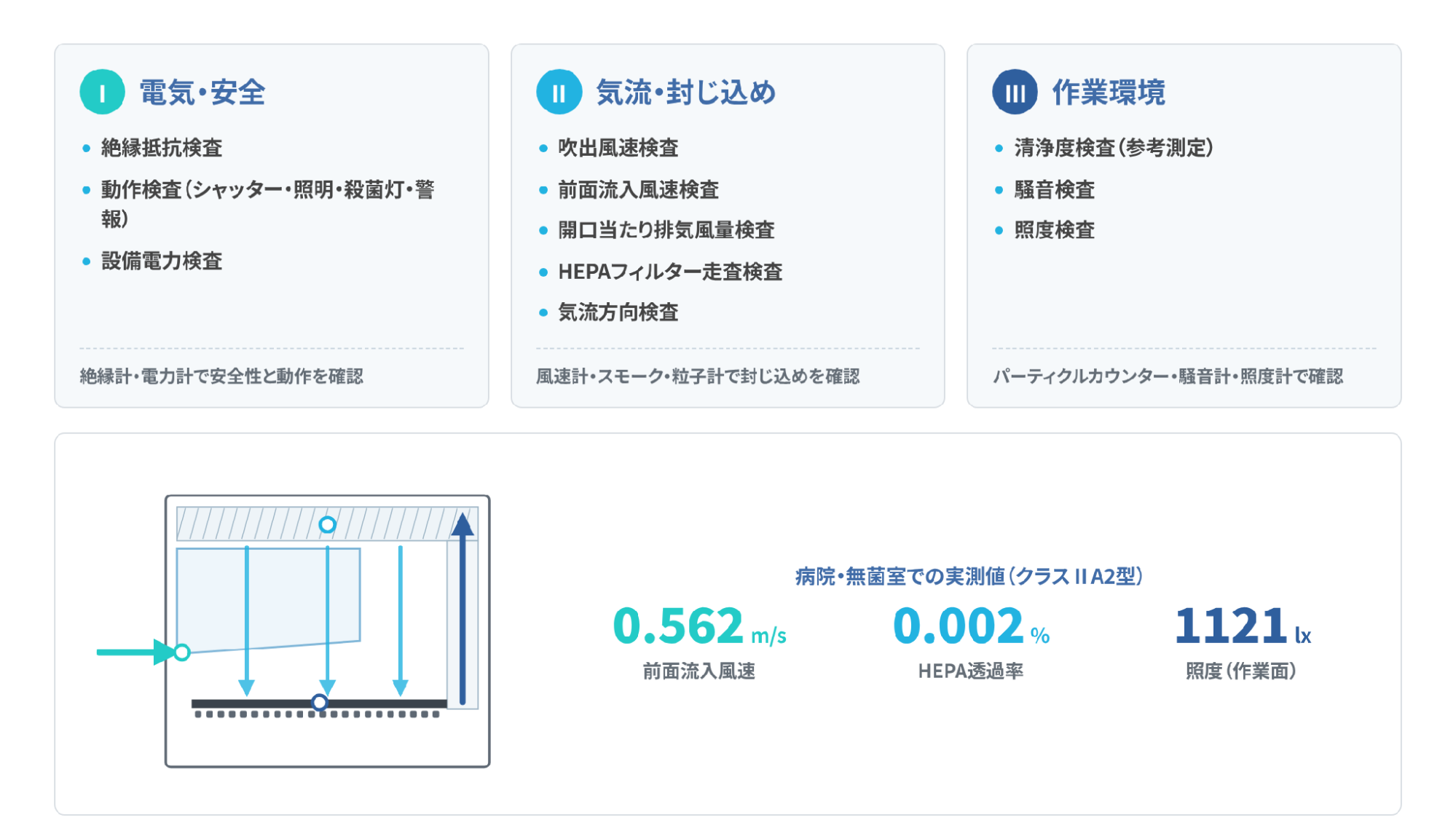Click the 清浄度検査(参考測定) list item

point(1114,148)
